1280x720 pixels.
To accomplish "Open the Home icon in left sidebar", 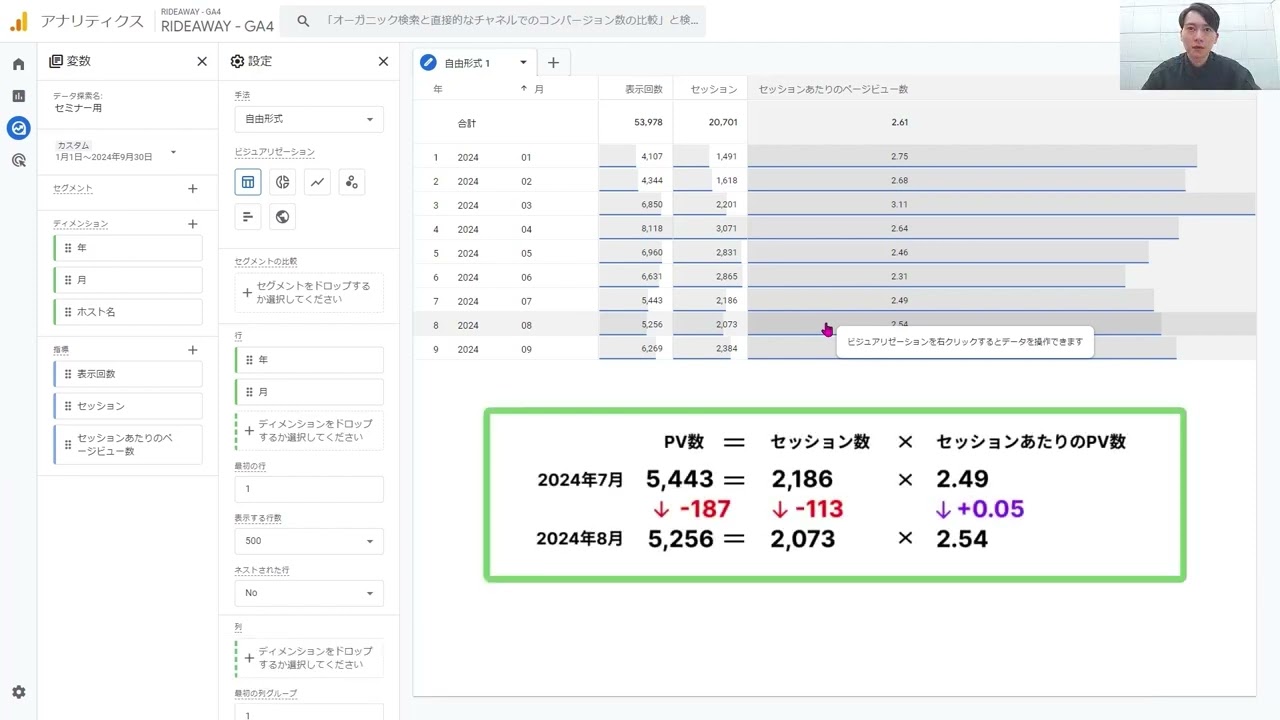I will tap(18, 64).
